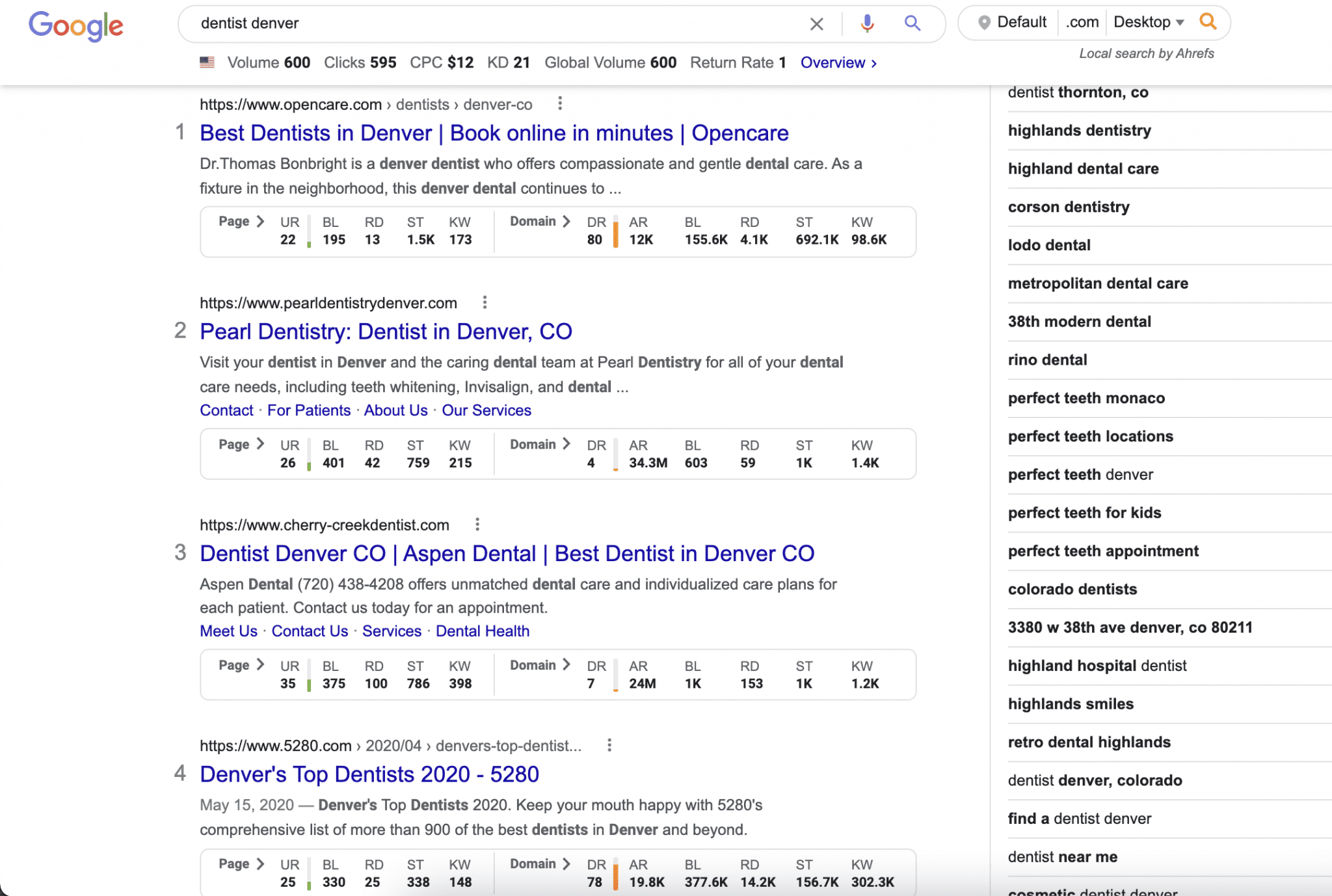Click in the dentist denver search field
This screenshot has width=1332, height=896.
494,23
